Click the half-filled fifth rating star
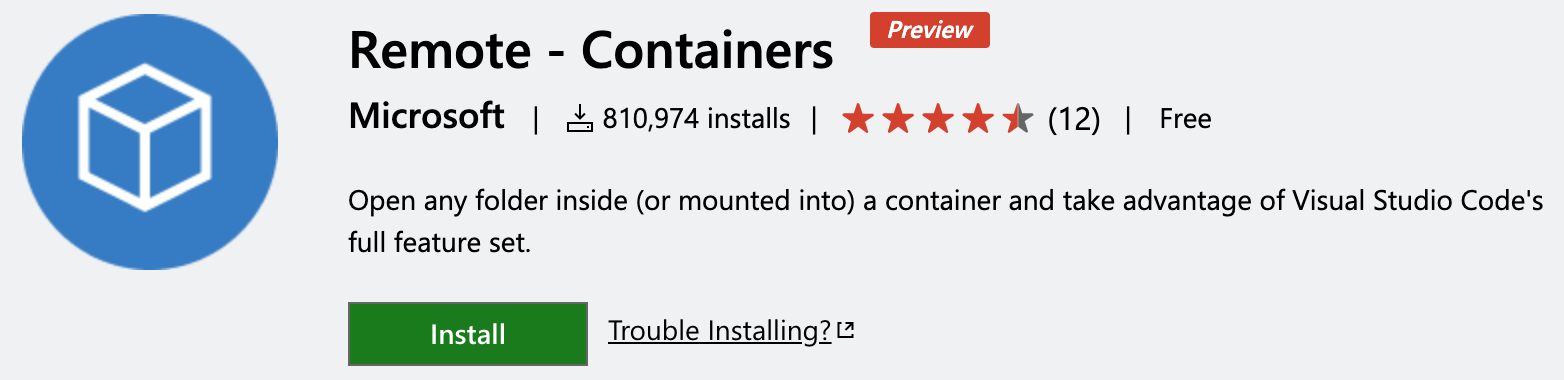This screenshot has height=380, width=1564. tap(1017, 119)
